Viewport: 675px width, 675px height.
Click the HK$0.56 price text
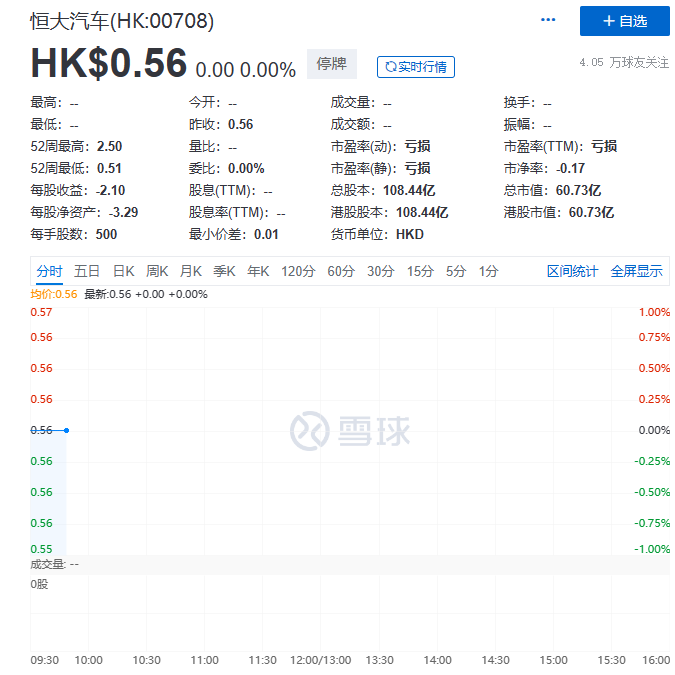coord(108,63)
